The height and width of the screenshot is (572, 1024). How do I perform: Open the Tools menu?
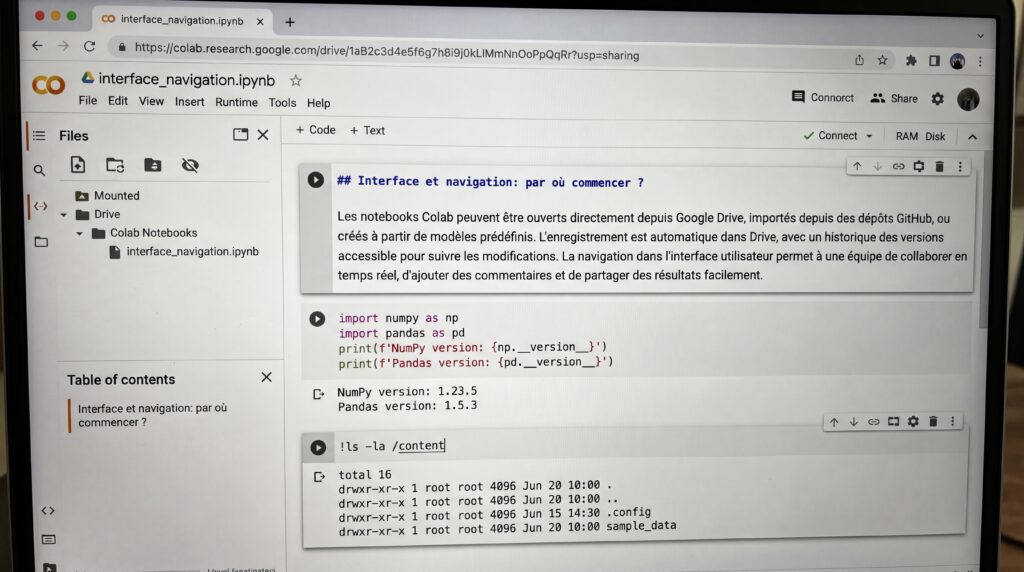[282, 103]
